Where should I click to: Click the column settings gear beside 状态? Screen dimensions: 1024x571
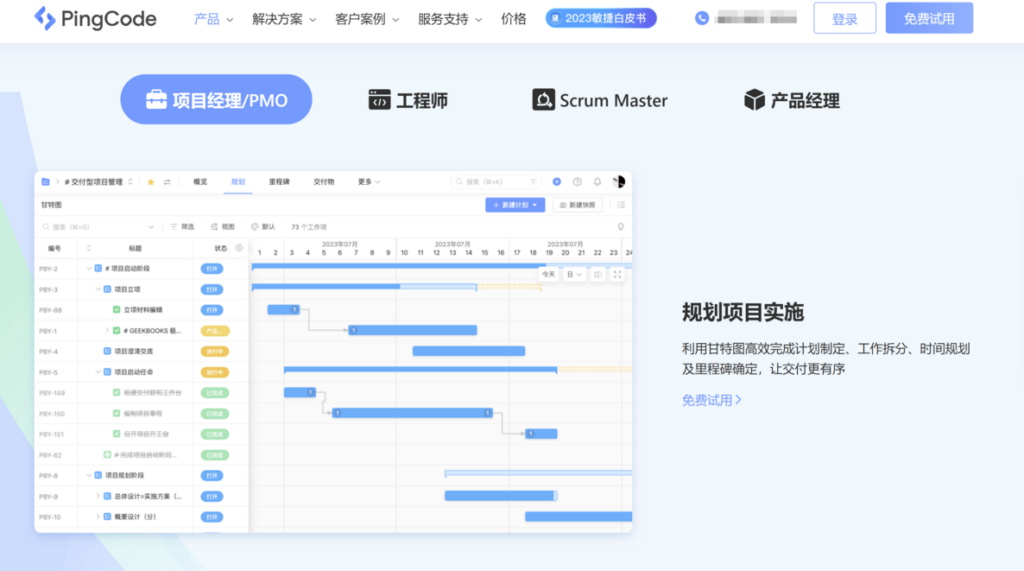tap(238, 248)
